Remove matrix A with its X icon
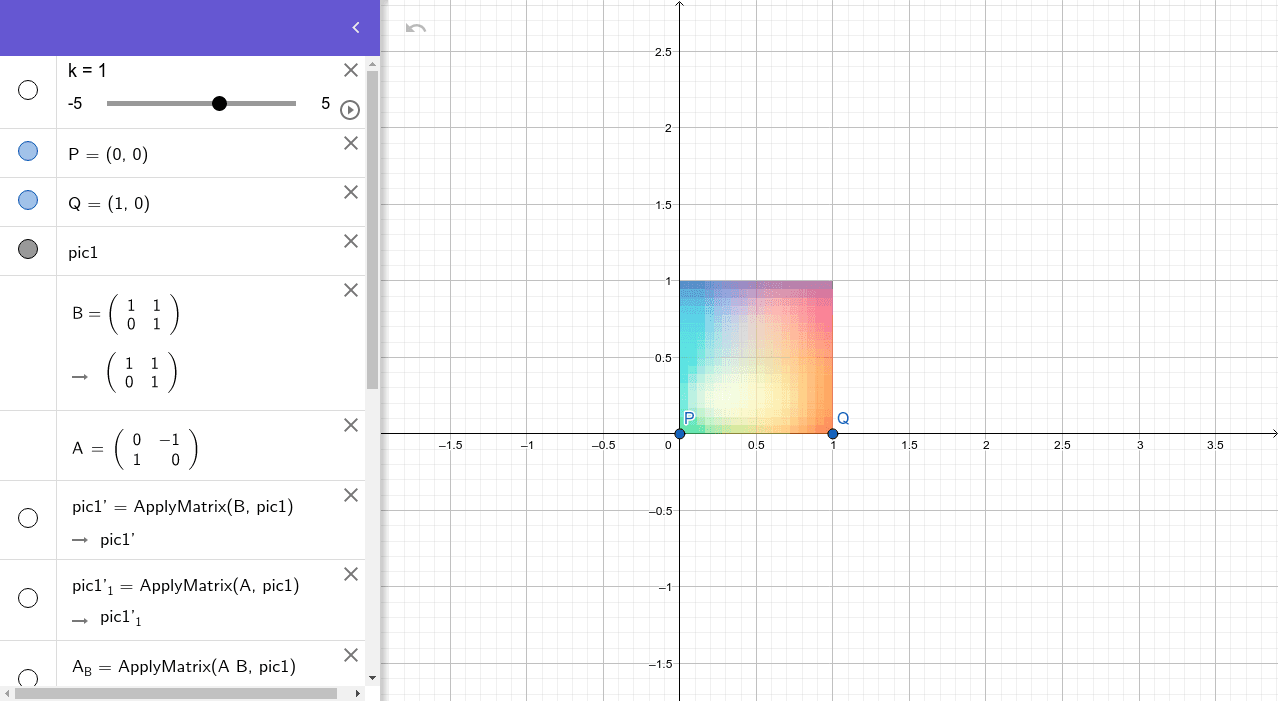 (350, 425)
